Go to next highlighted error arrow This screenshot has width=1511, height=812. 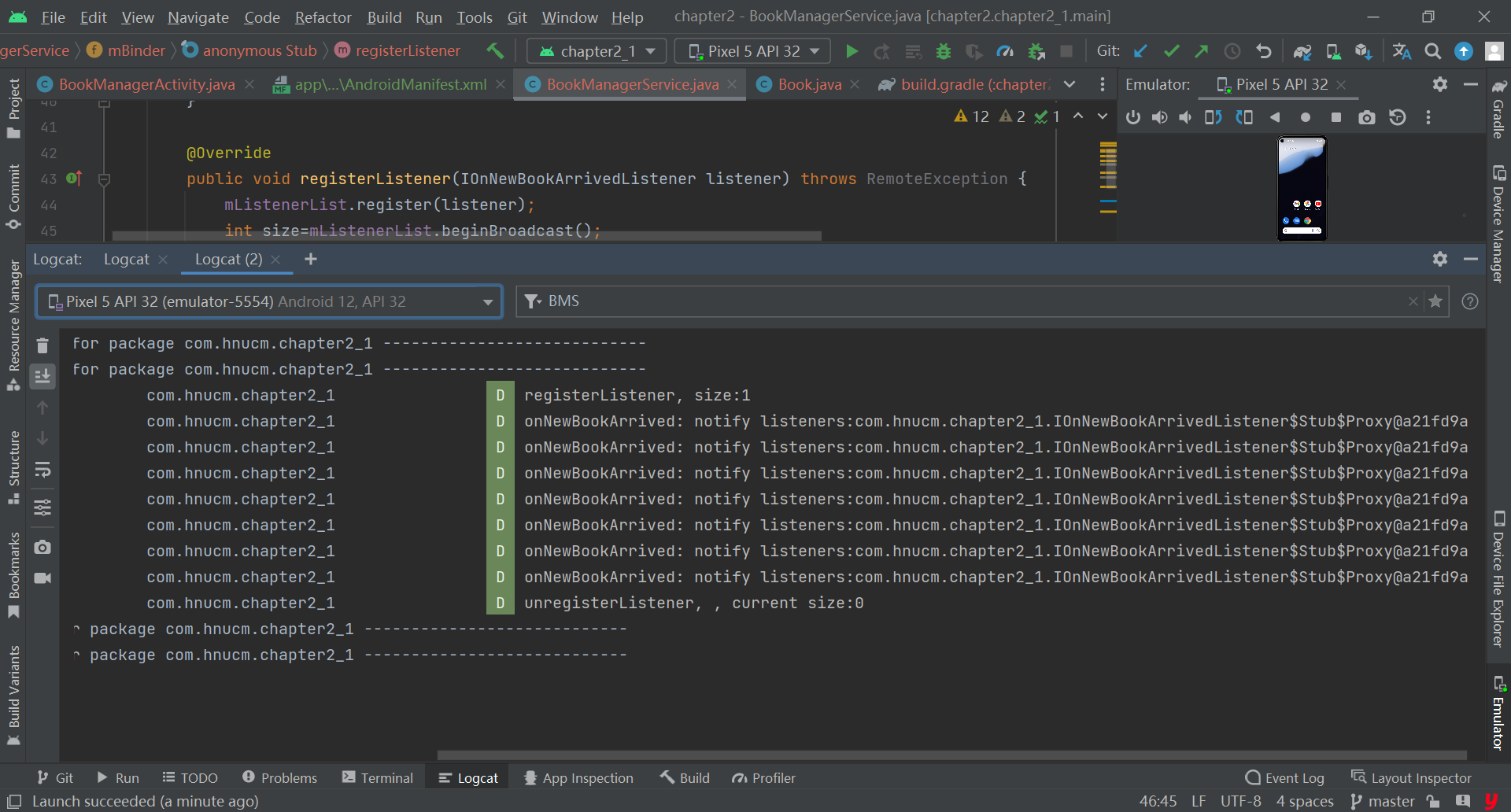(x=1103, y=116)
